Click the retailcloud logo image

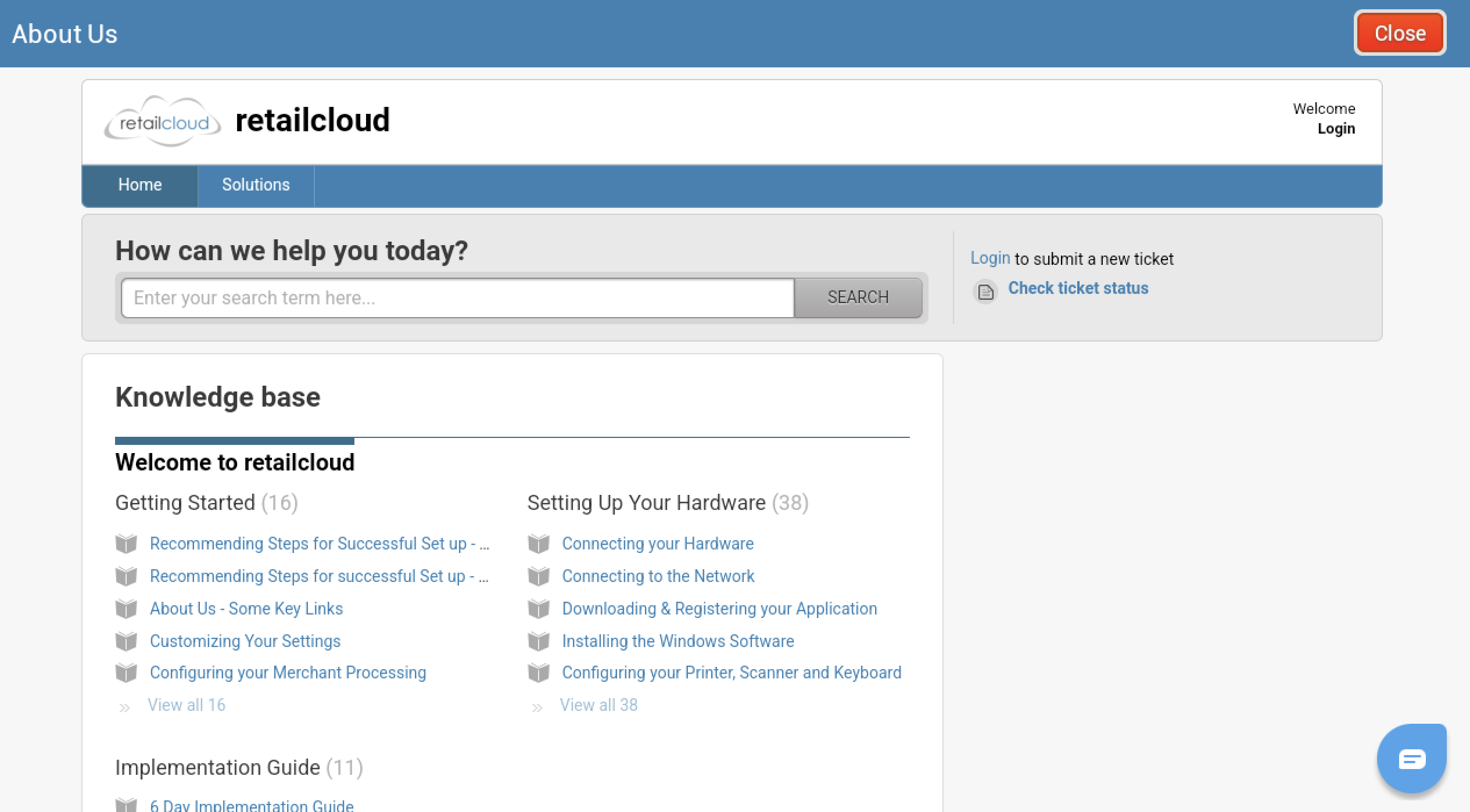coord(162,121)
